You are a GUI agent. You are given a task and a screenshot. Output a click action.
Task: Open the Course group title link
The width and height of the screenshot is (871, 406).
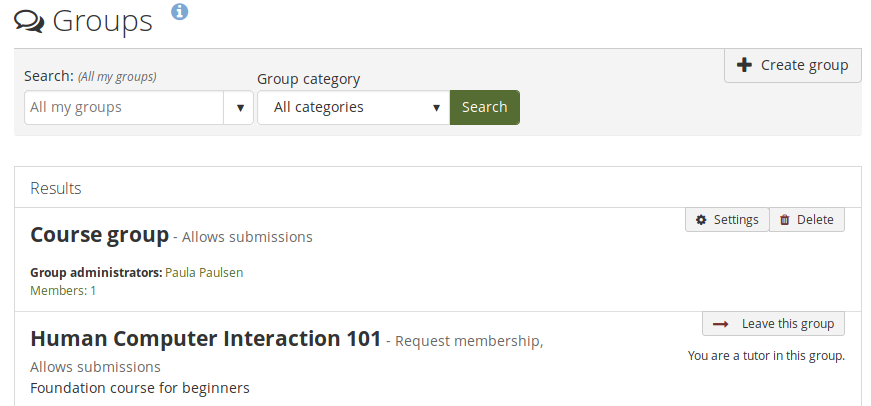tap(99, 235)
